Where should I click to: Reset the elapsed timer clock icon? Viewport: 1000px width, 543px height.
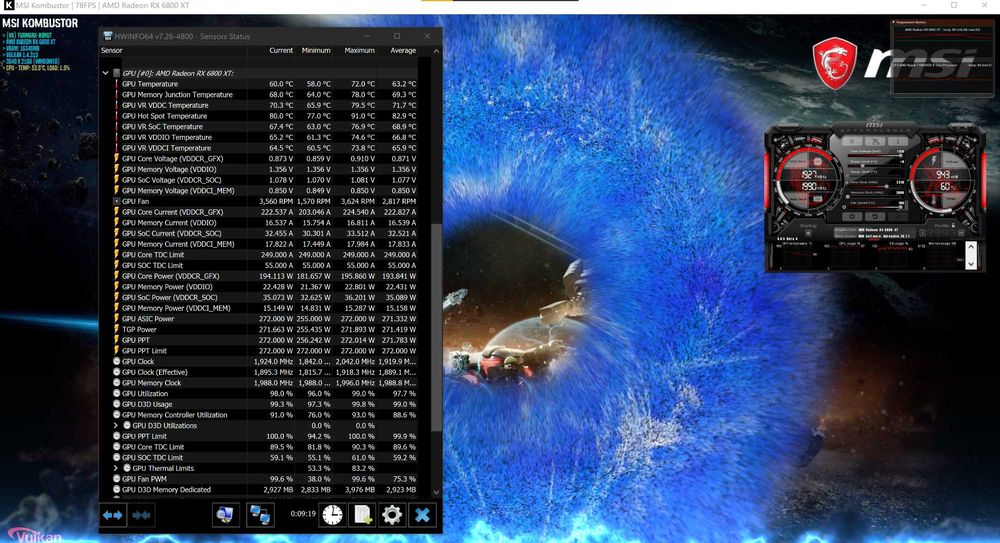(332, 515)
